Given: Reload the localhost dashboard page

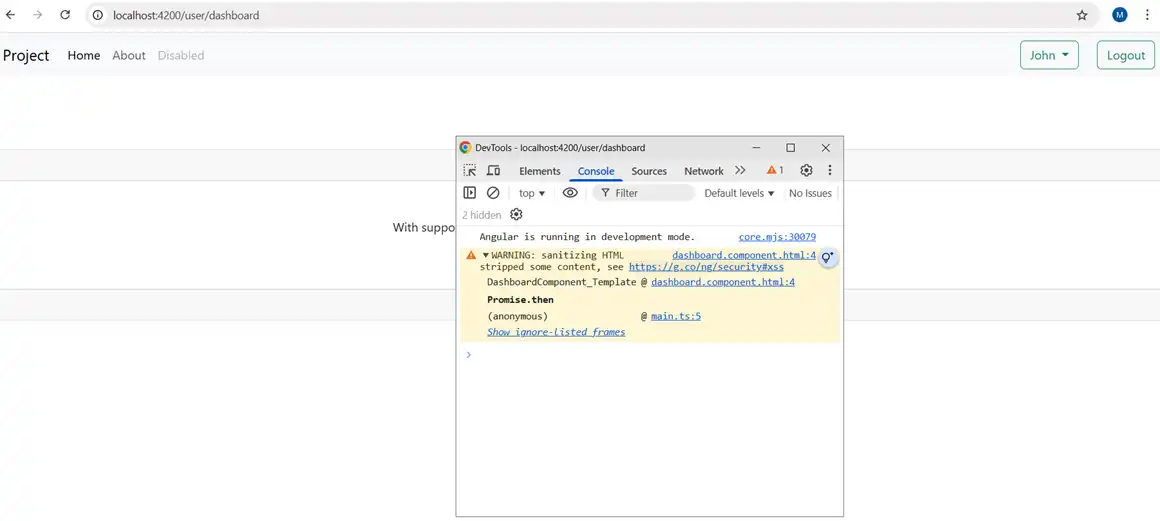Looking at the screenshot, I should 65,15.
